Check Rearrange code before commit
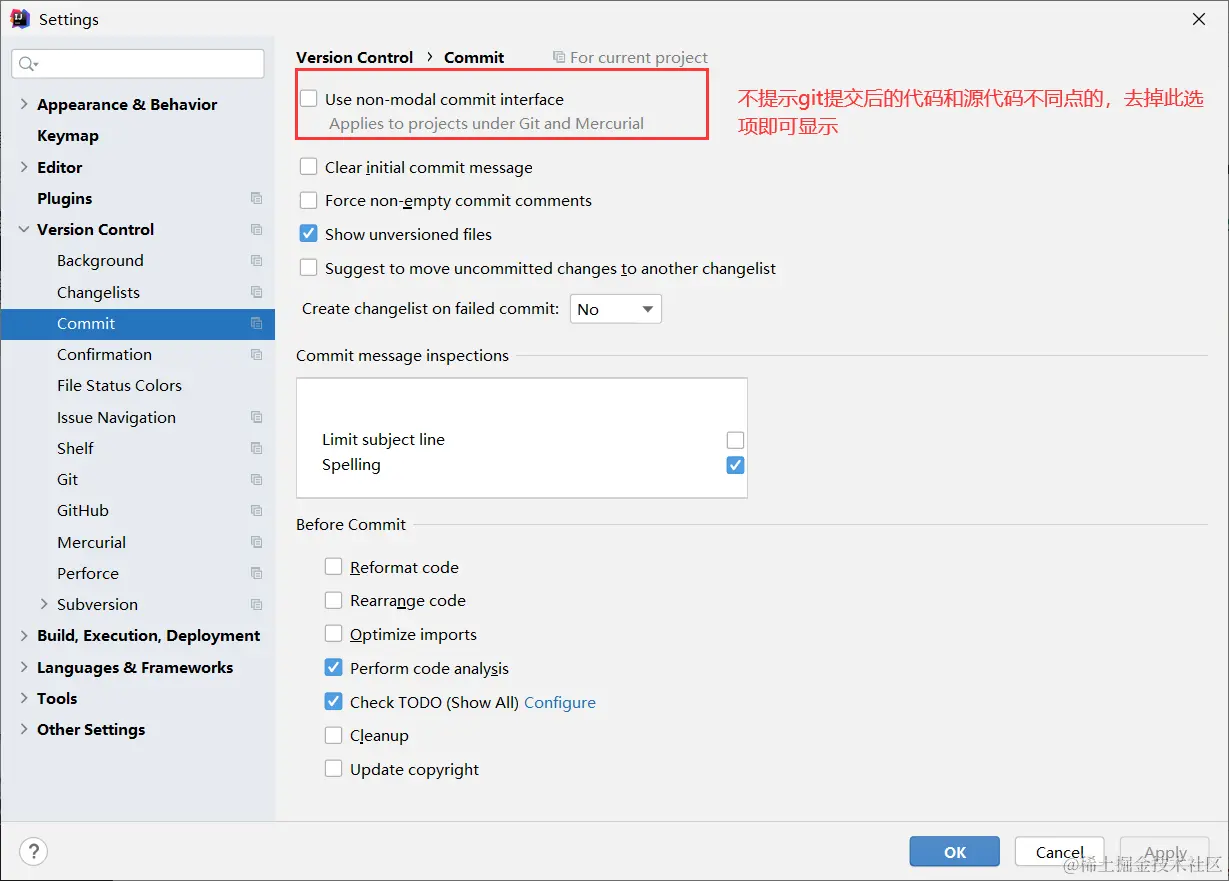 334,600
